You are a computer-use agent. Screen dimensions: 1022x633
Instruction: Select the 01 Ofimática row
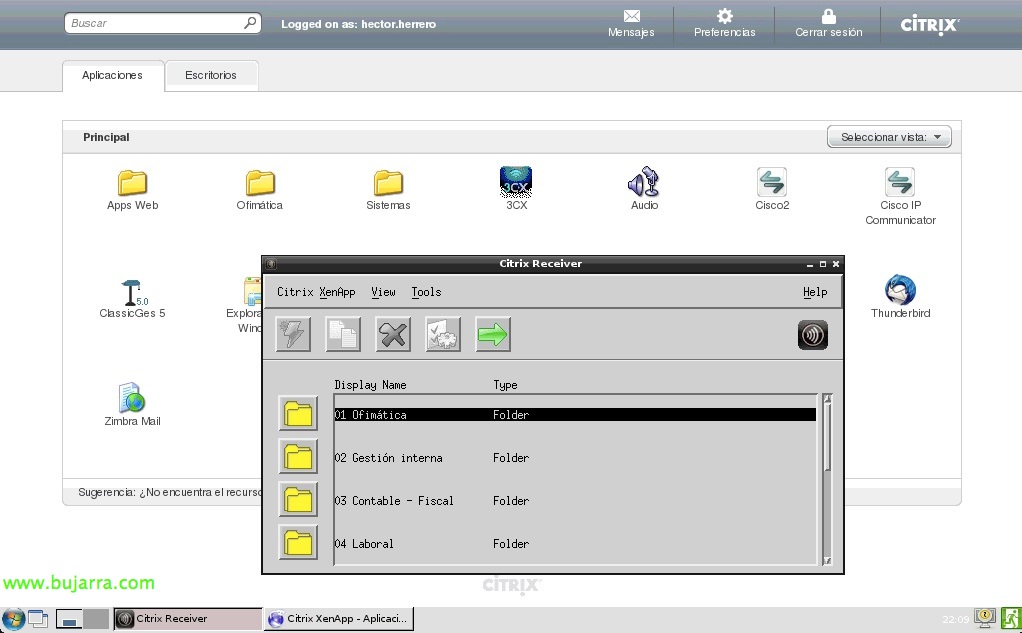[575, 415]
